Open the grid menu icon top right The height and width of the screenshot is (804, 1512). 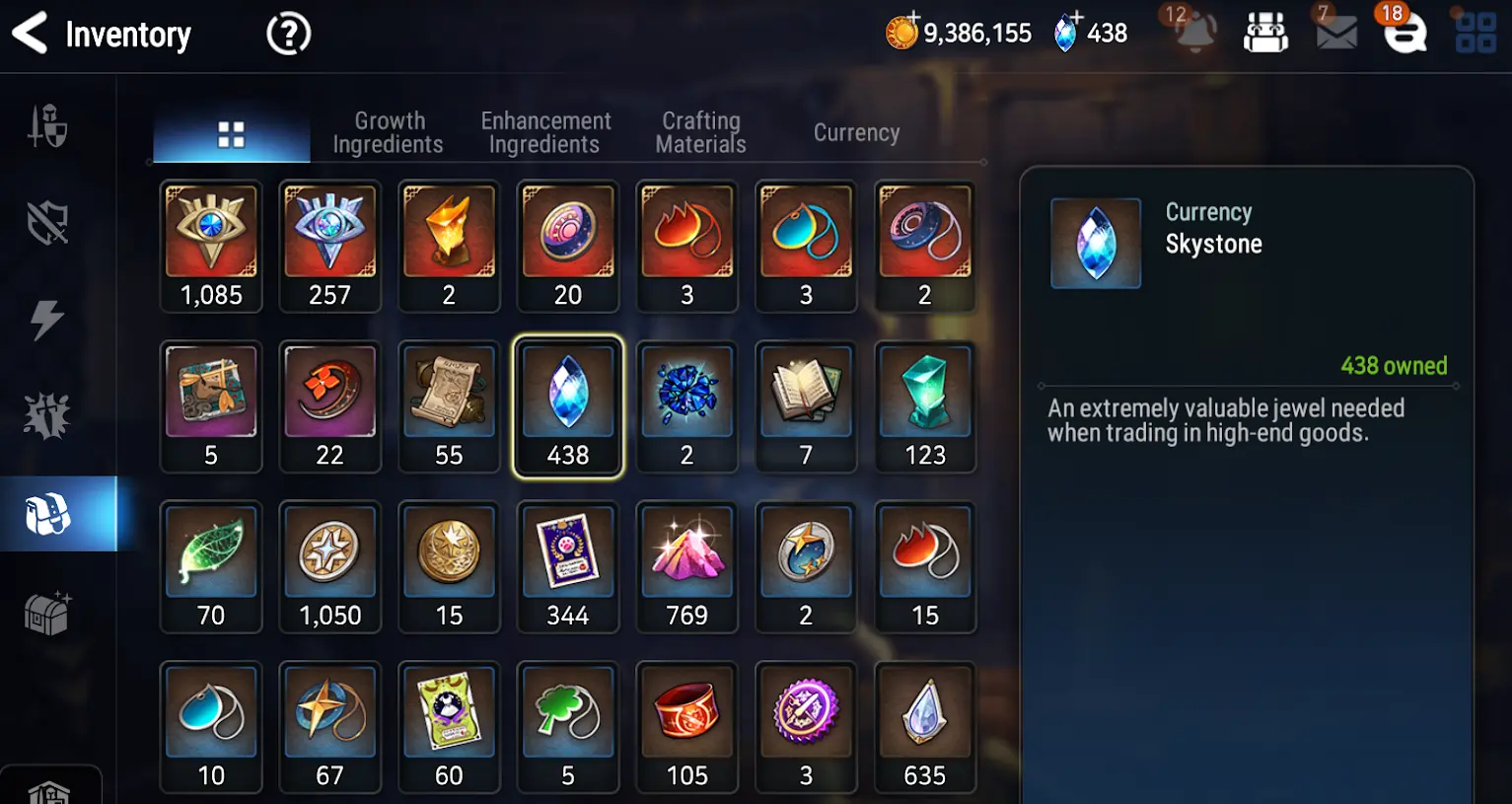[x=1476, y=33]
